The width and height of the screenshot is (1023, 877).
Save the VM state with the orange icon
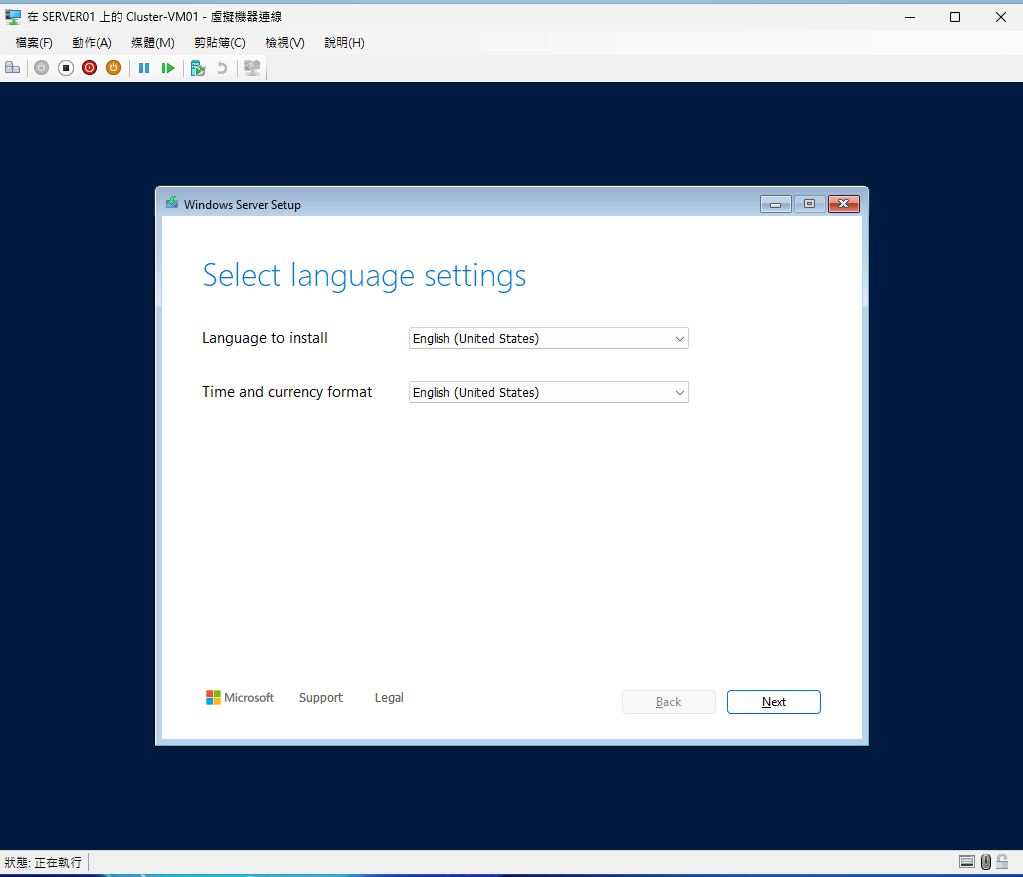point(114,68)
